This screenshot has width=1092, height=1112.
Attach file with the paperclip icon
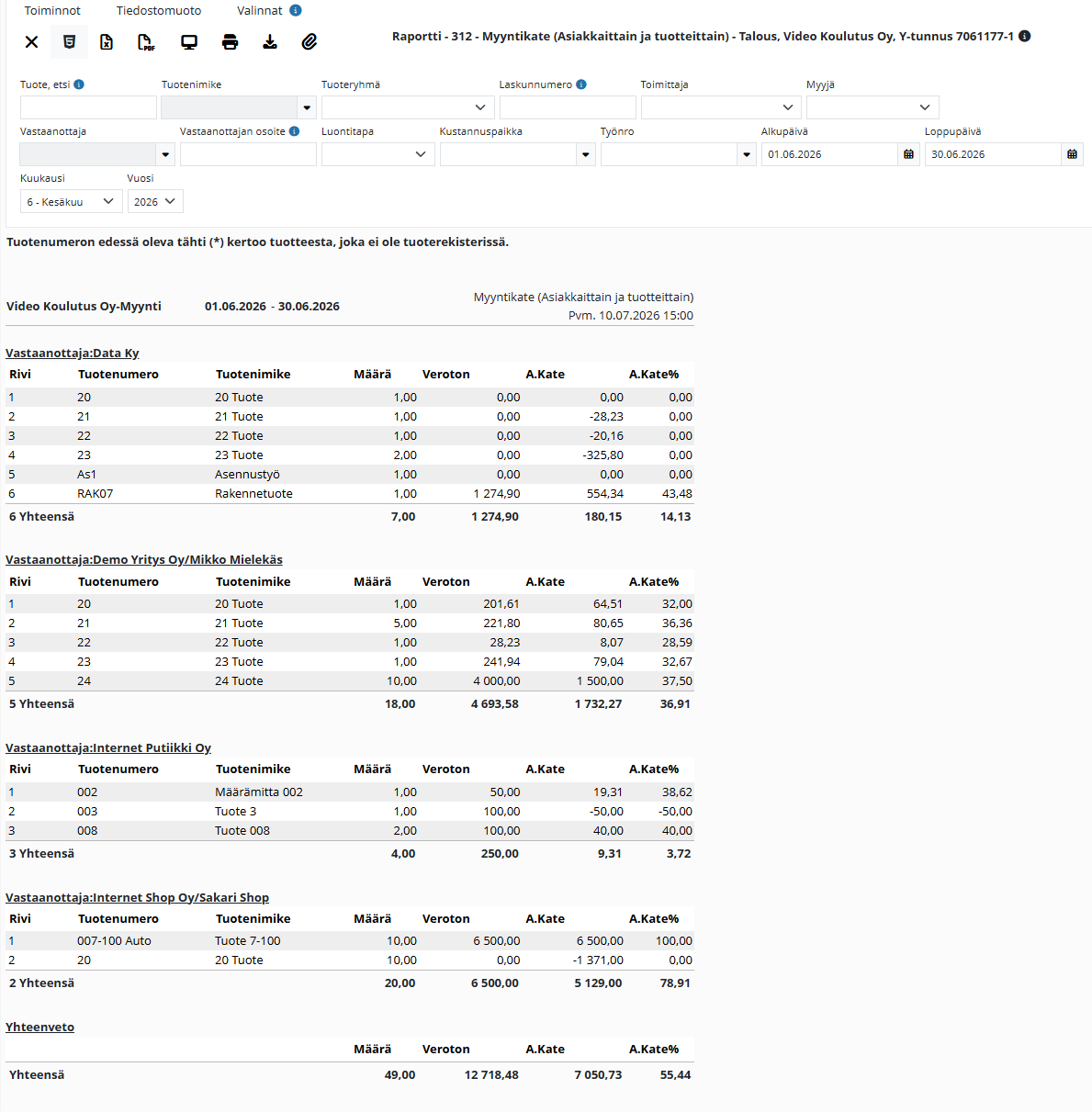(310, 42)
